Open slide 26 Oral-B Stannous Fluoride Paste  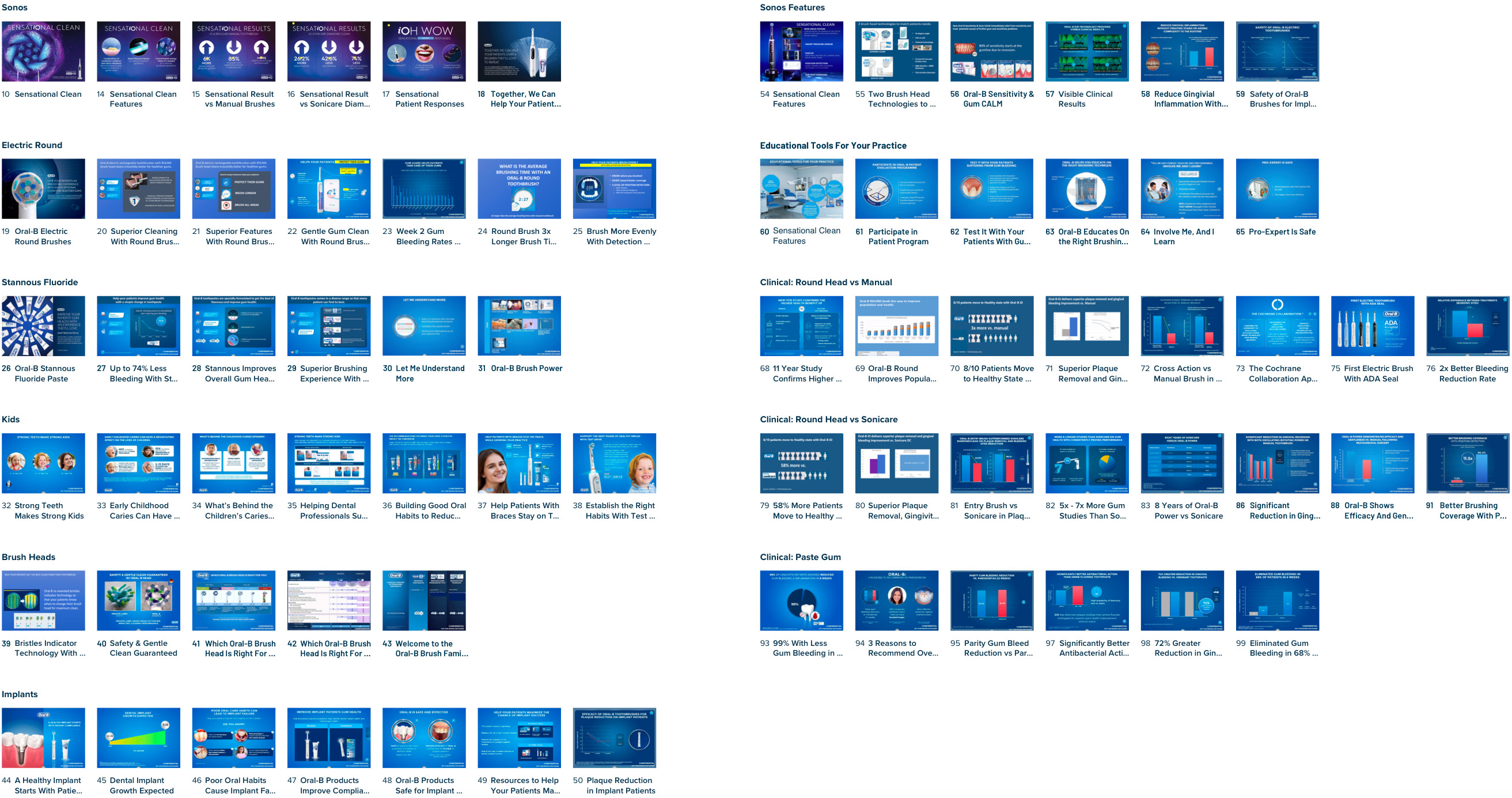[x=43, y=326]
